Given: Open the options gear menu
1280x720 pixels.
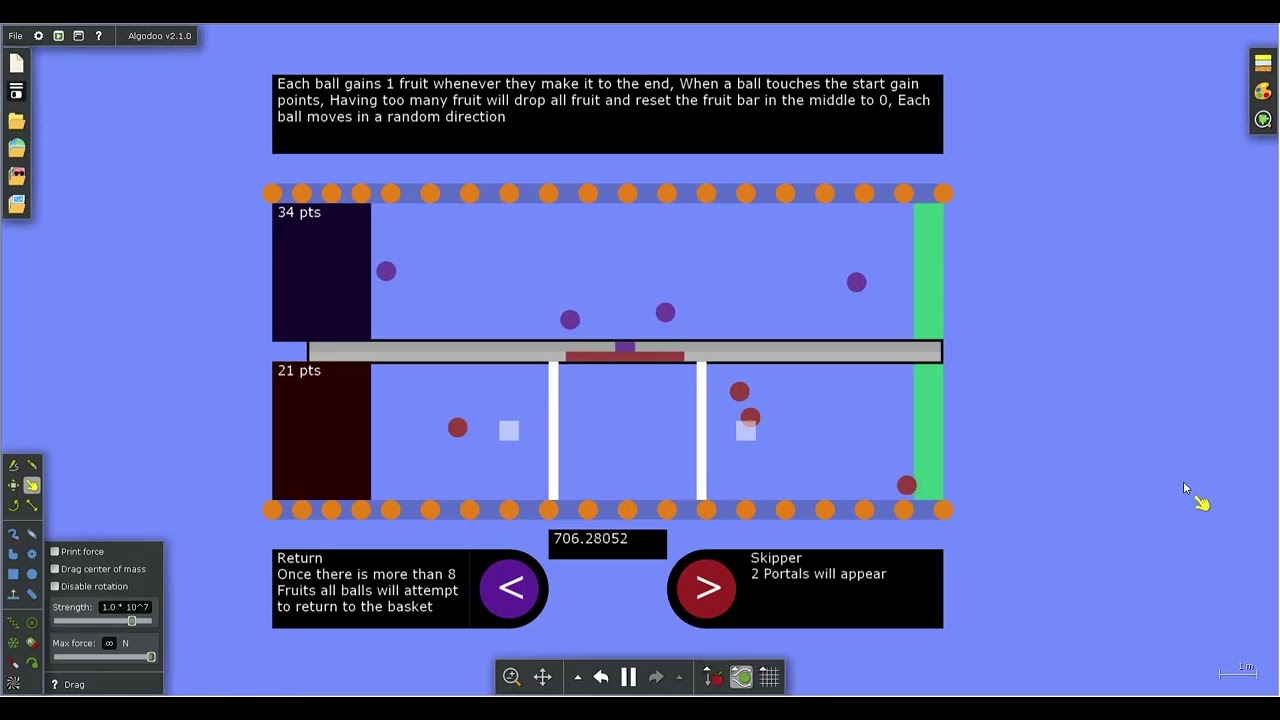Looking at the screenshot, I should (x=38, y=36).
